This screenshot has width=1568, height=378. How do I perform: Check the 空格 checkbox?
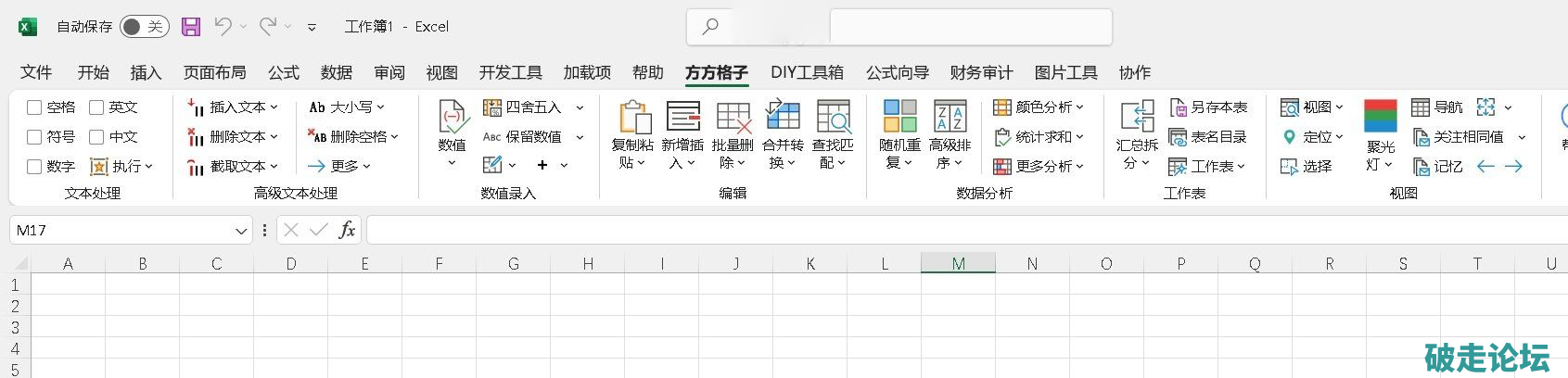[x=34, y=107]
